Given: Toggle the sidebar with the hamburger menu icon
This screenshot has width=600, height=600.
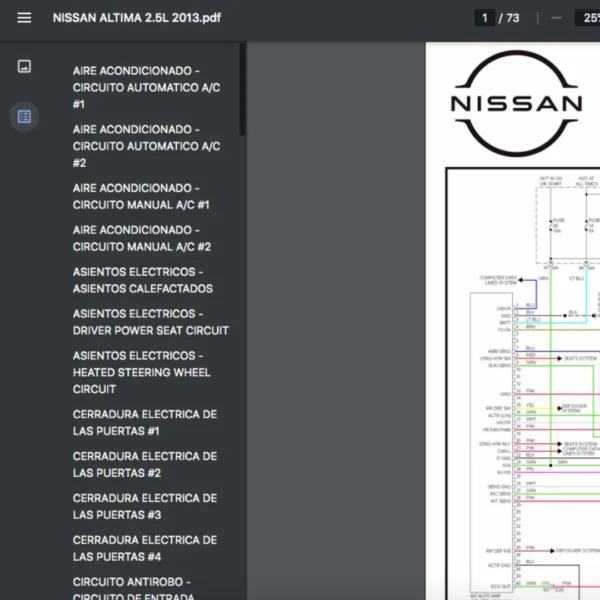Looking at the screenshot, I should [24, 18].
